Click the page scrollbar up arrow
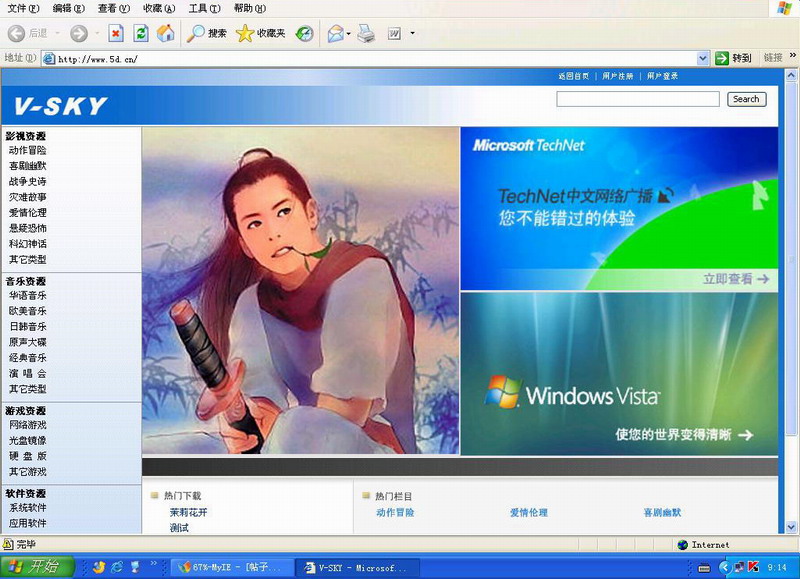The height and width of the screenshot is (579, 800). pos(791,75)
